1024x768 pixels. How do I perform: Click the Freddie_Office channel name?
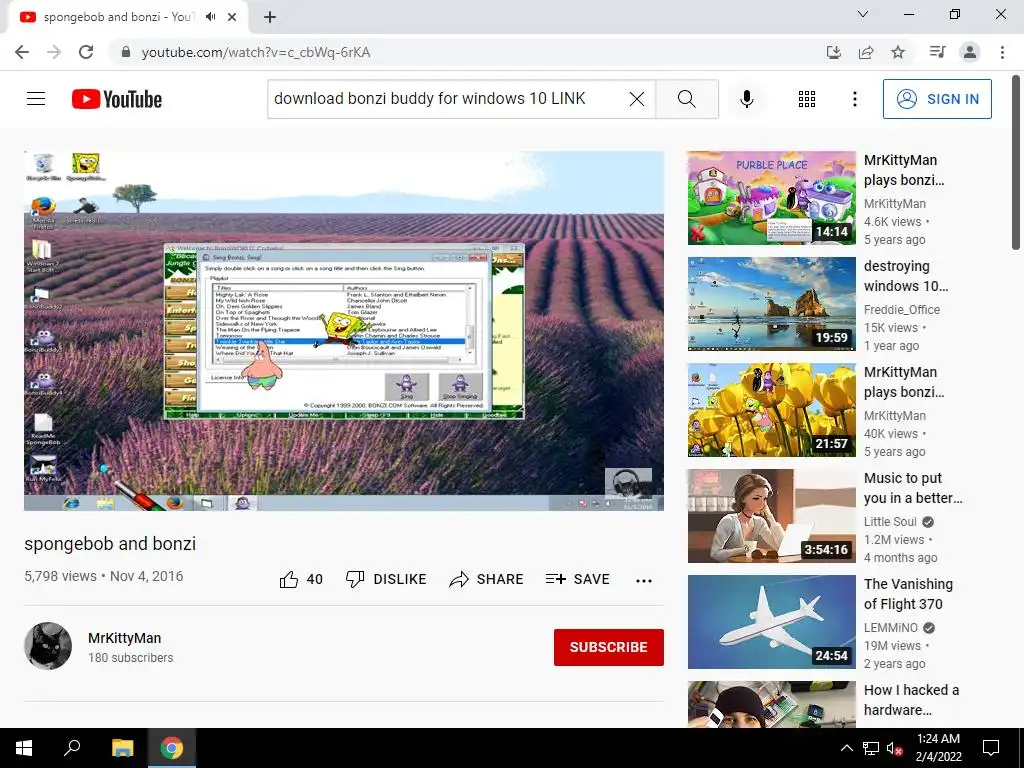pos(902,310)
